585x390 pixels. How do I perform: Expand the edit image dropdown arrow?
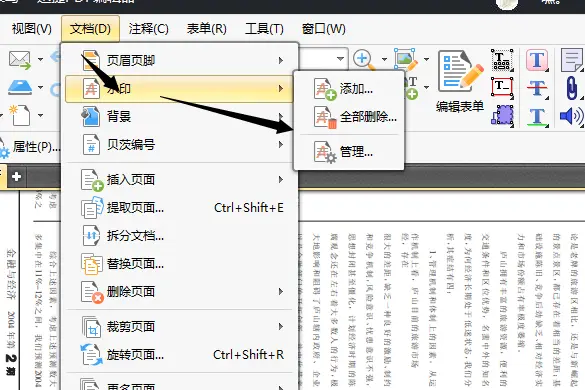pos(426,59)
